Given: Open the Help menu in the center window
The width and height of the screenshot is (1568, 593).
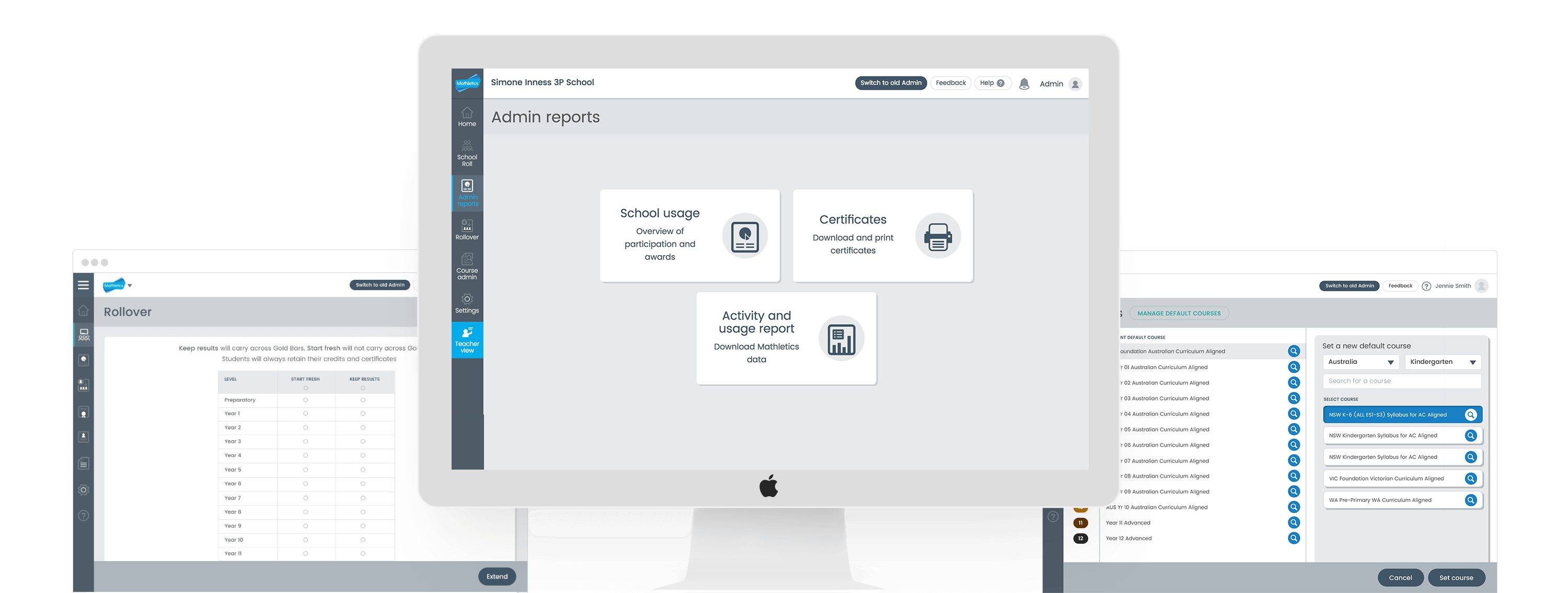Looking at the screenshot, I should [x=992, y=83].
